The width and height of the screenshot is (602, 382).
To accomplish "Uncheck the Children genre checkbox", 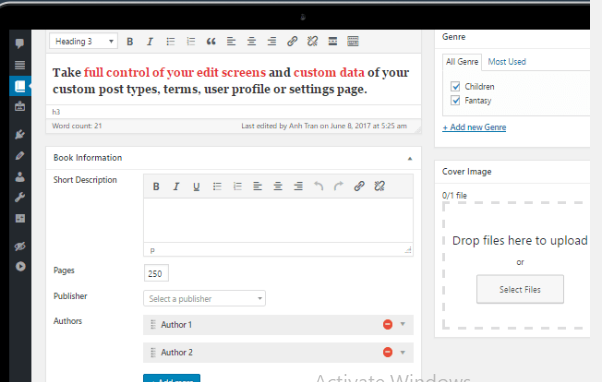I will [455, 86].
